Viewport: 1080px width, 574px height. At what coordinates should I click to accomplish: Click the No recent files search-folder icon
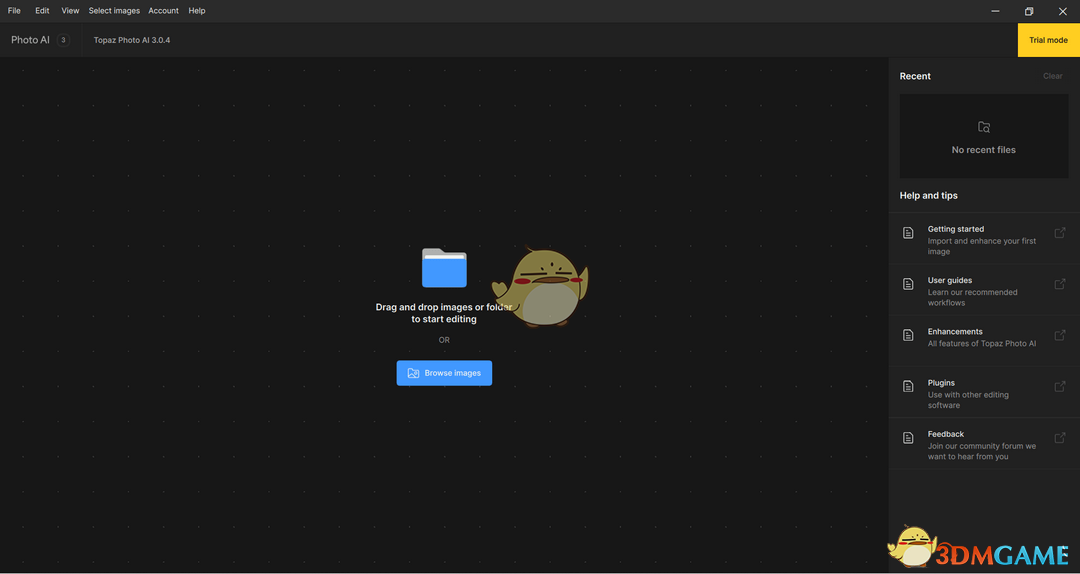pyautogui.click(x=984, y=127)
